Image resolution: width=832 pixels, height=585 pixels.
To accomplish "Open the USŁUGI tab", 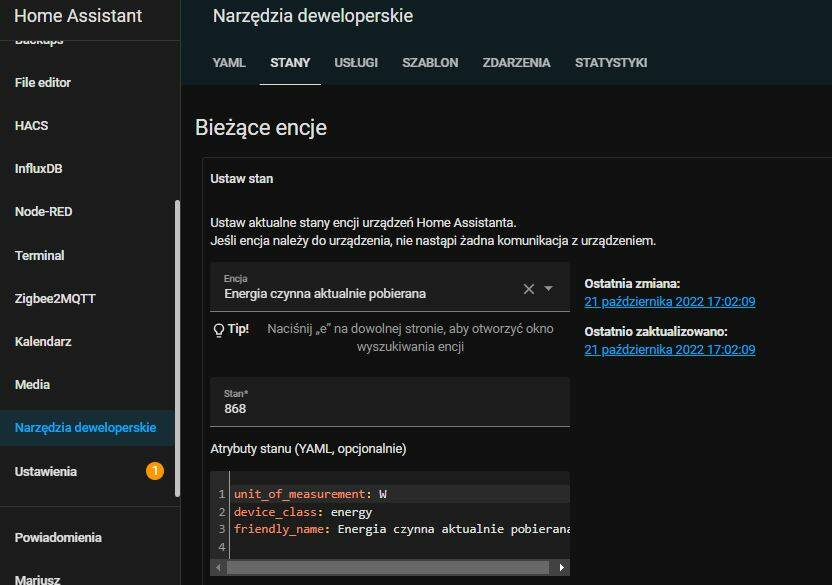I will tap(356, 63).
